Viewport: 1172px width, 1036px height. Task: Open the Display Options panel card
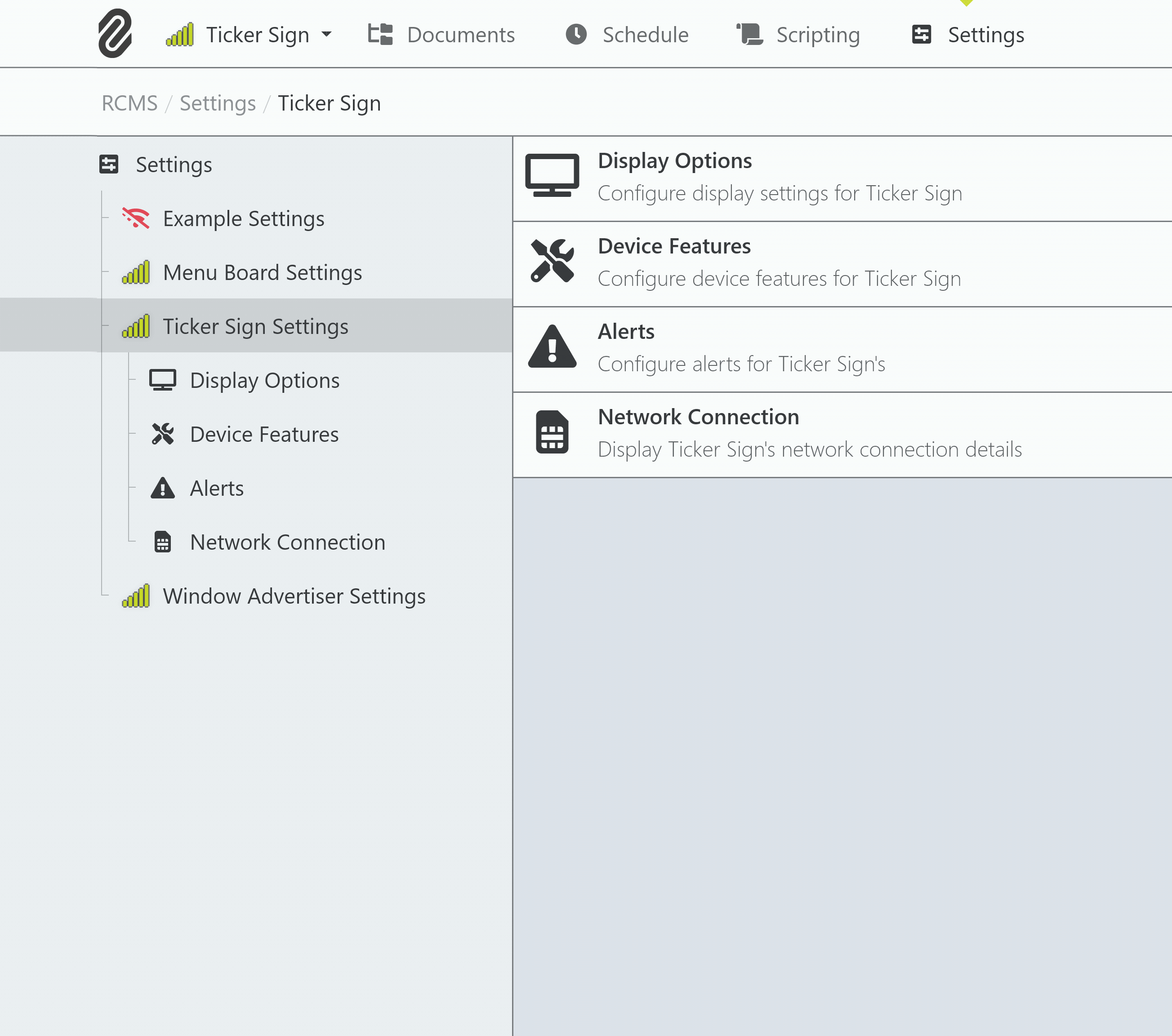click(x=780, y=178)
